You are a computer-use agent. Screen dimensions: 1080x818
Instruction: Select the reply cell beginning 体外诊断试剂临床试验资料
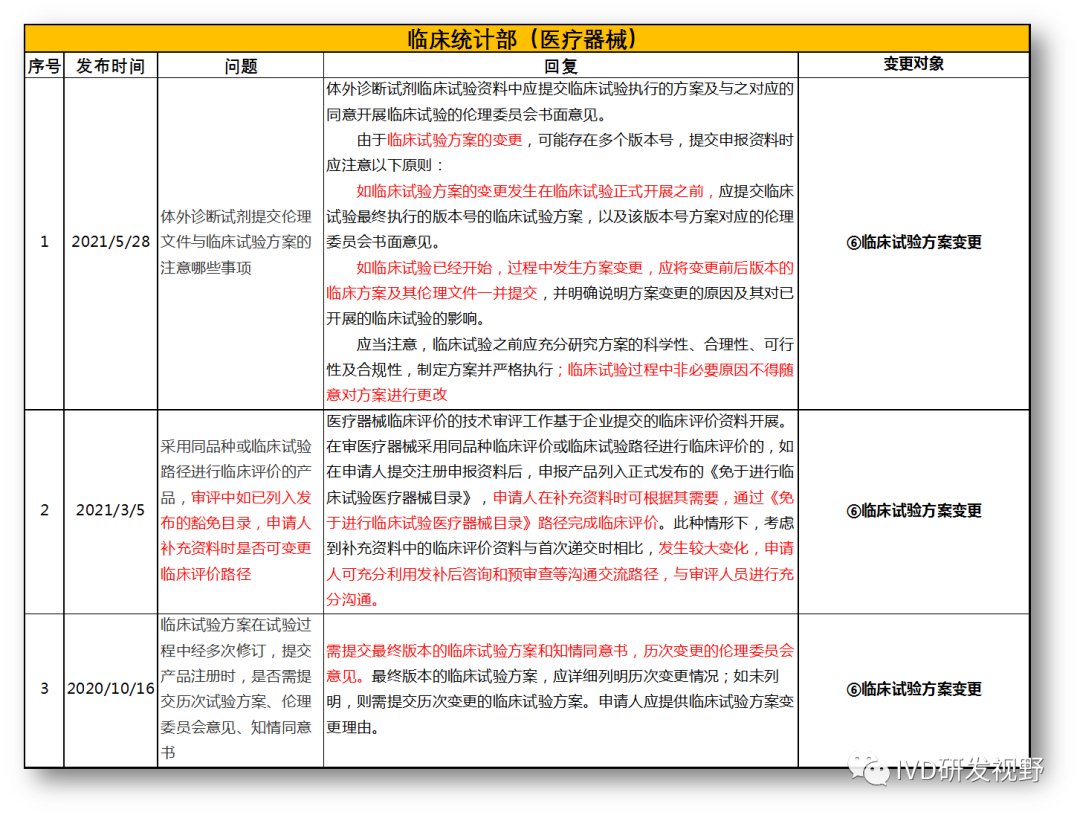click(x=560, y=242)
